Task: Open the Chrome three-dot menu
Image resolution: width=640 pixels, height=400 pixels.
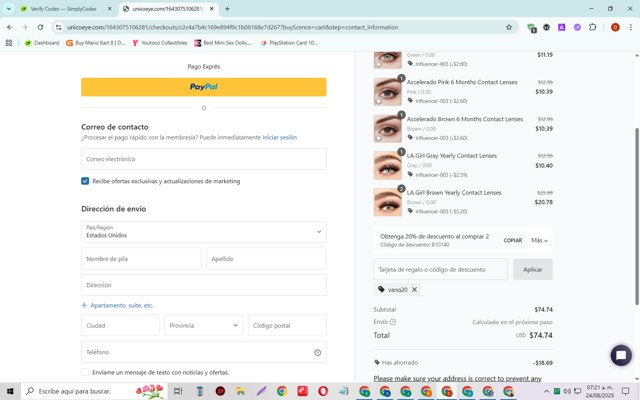Action: [x=631, y=27]
